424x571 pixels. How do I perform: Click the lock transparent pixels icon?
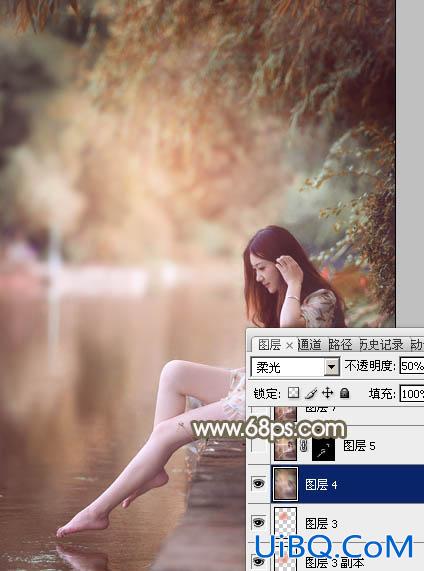pos(293,393)
